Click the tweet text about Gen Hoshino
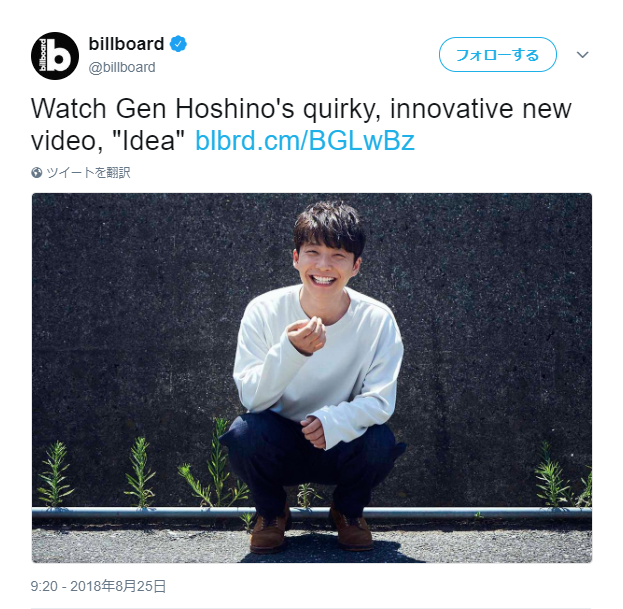Viewport: 623px width, 609px height. click(x=301, y=124)
